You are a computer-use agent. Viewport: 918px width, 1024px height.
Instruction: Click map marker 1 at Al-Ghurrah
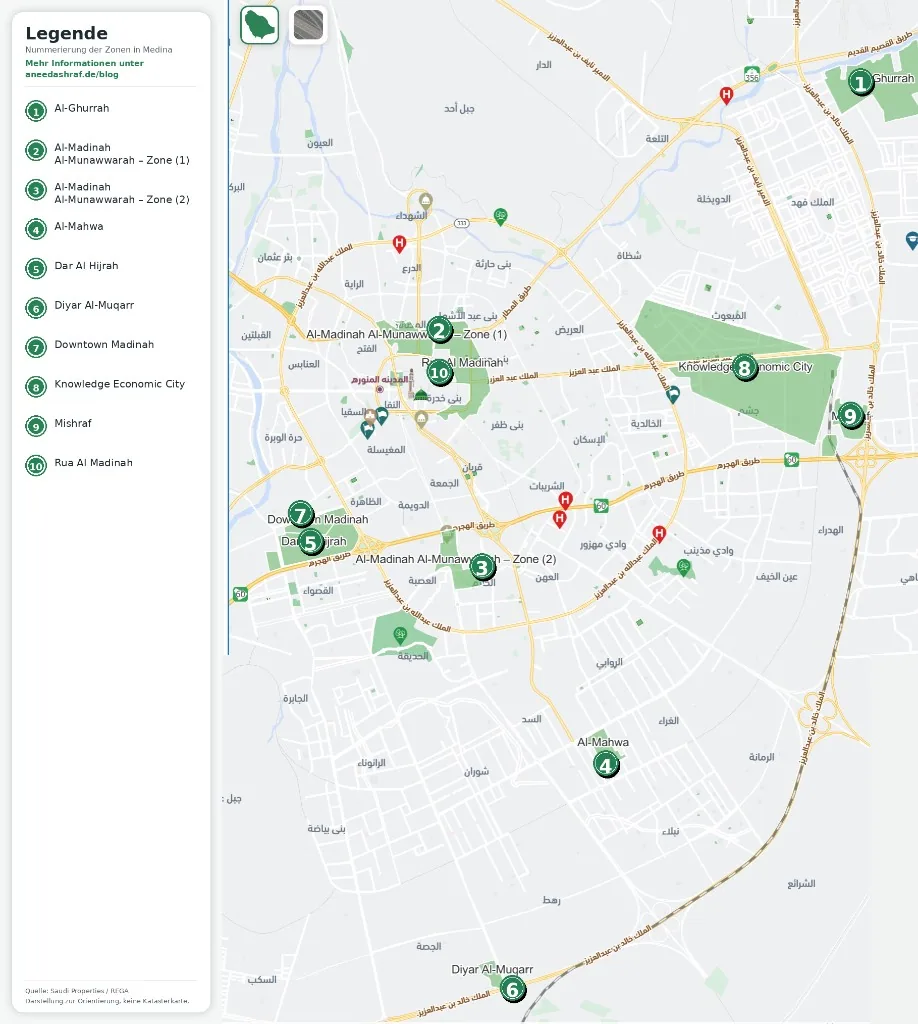pyautogui.click(x=861, y=83)
